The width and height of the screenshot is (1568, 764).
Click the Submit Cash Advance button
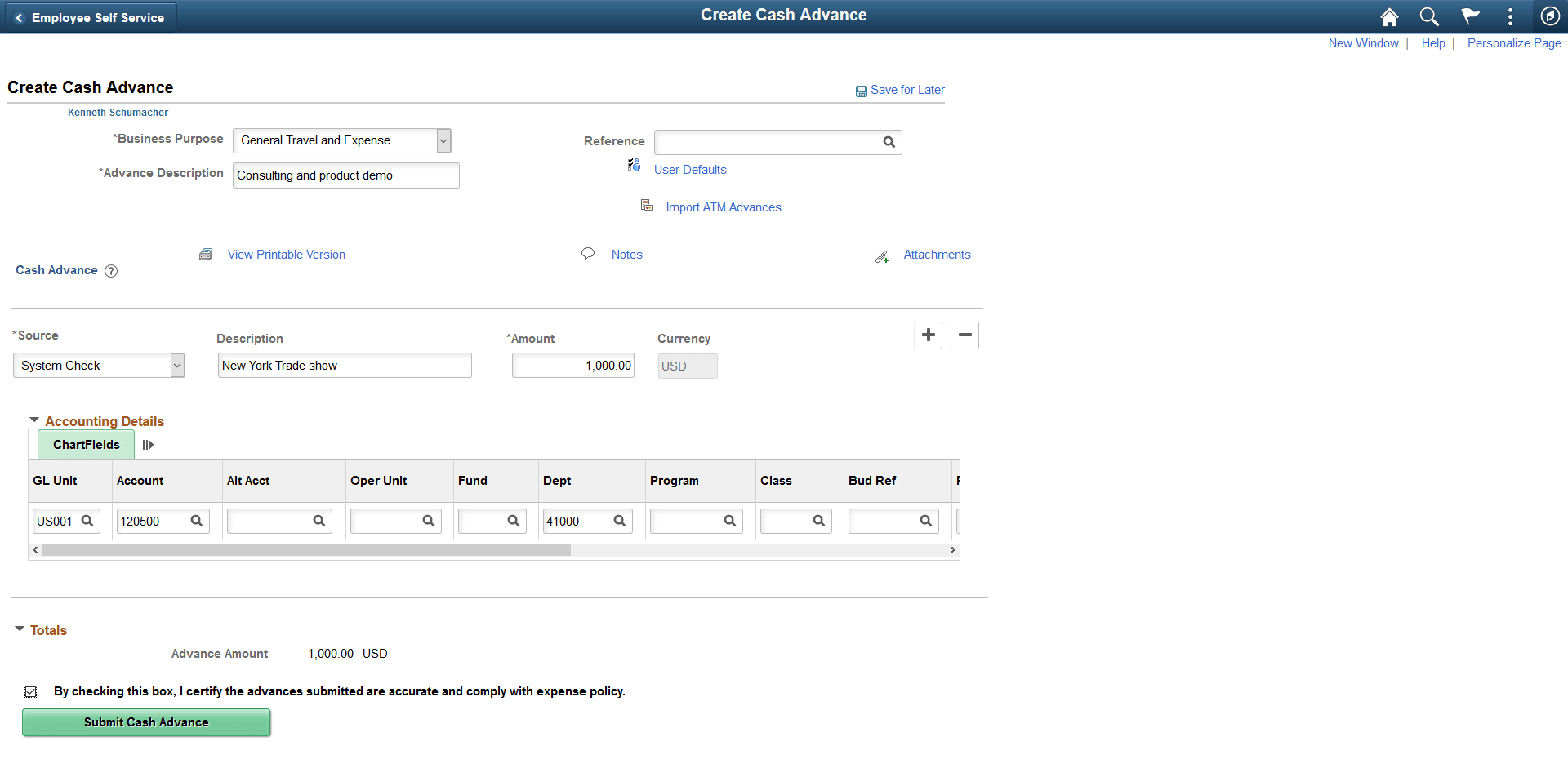(x=145, y=722)
